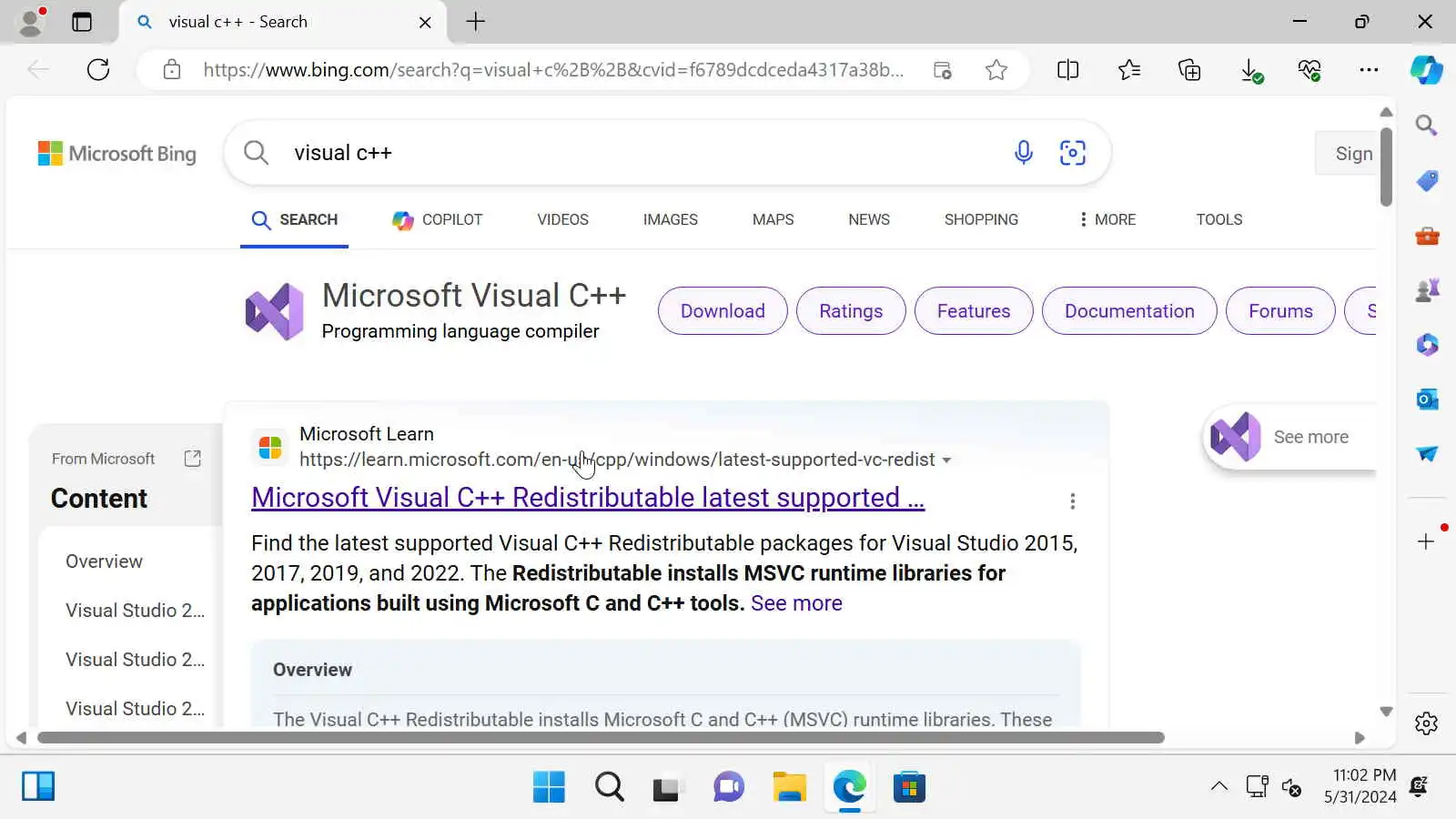Viewport: 1456px width, 819px height.
Task: Open From Microsoft external link icon
Action: coord(192,459)
